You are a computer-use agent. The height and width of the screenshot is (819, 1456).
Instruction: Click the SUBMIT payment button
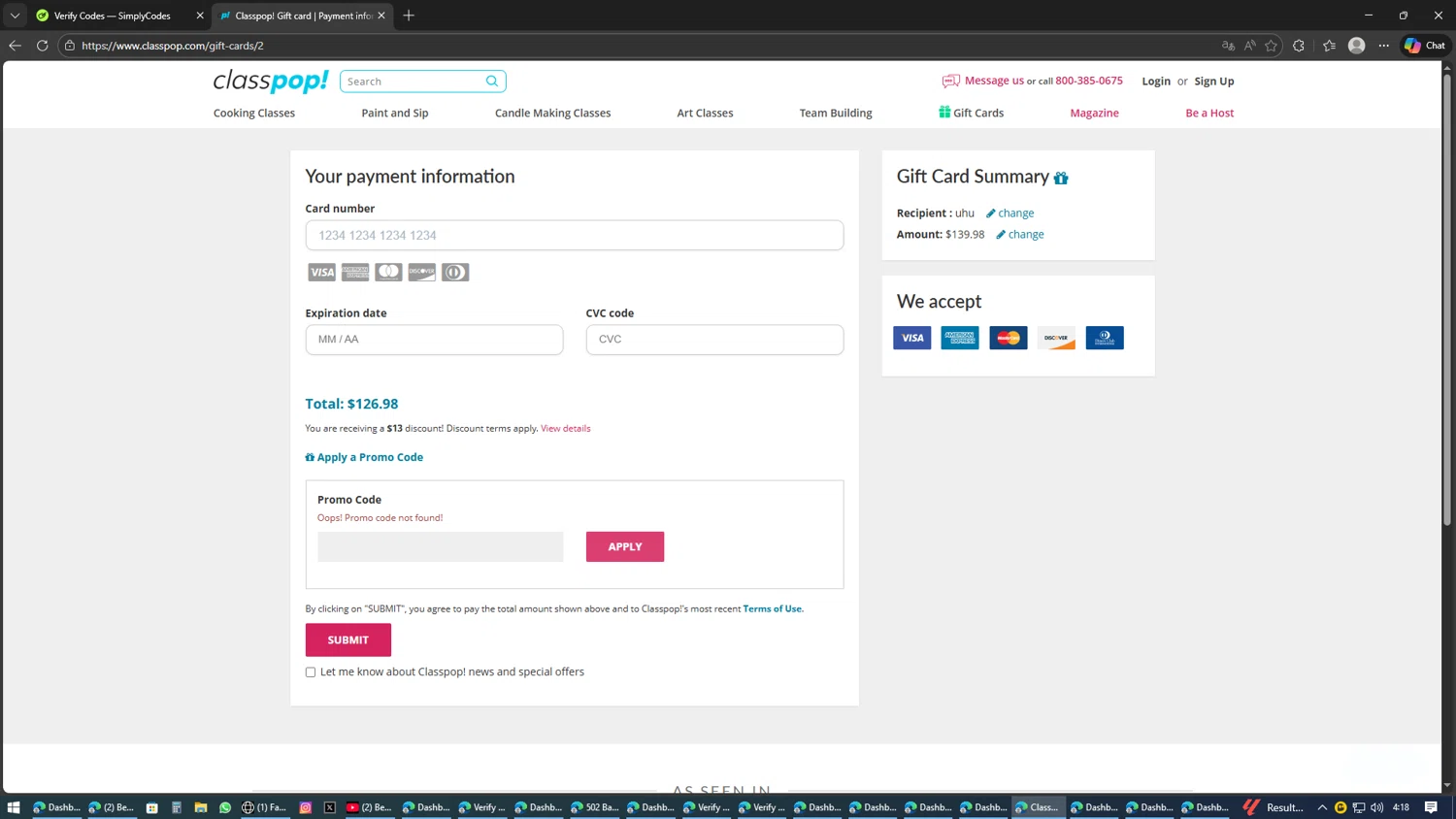point(348,640)
